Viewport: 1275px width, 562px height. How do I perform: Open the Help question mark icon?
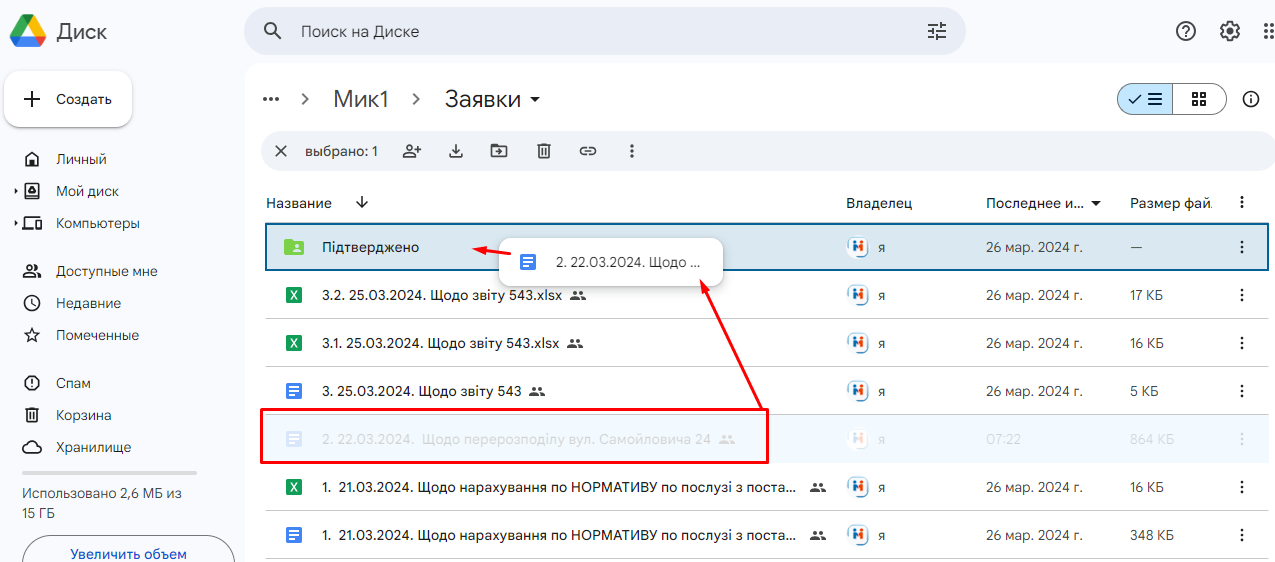pos(1186,31)
